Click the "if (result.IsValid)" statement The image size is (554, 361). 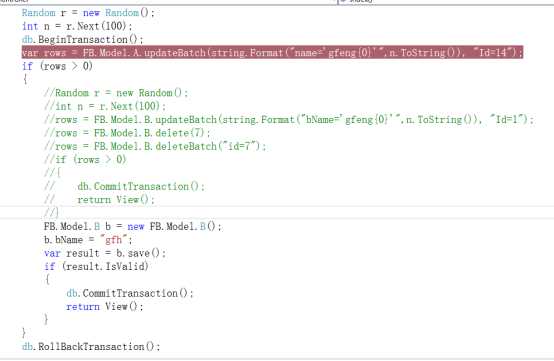click(96, 267)
